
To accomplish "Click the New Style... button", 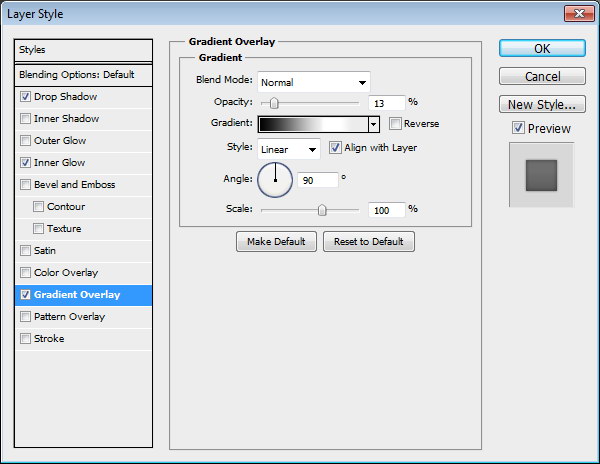I will pyautogui.click(x=541, y=104).
